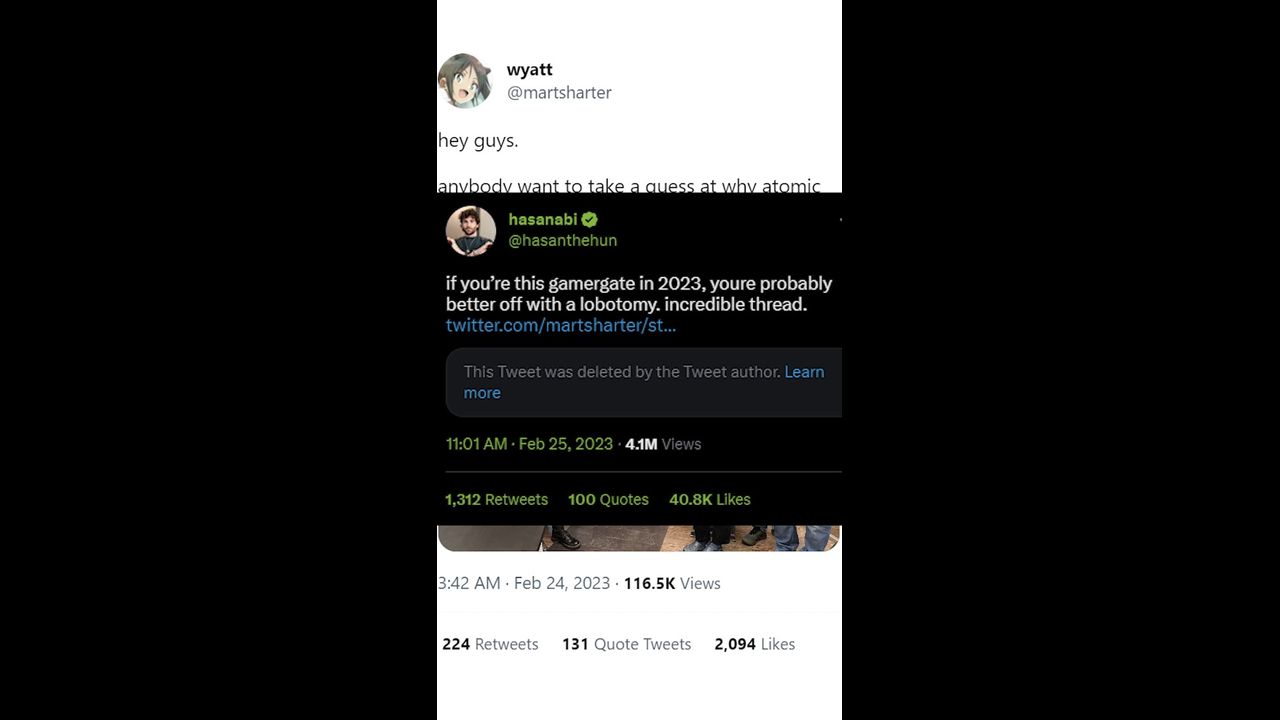Click the Learn more link
Image resolution: width=1280 pixels, height=720 pixels.
tap(803, 372)
